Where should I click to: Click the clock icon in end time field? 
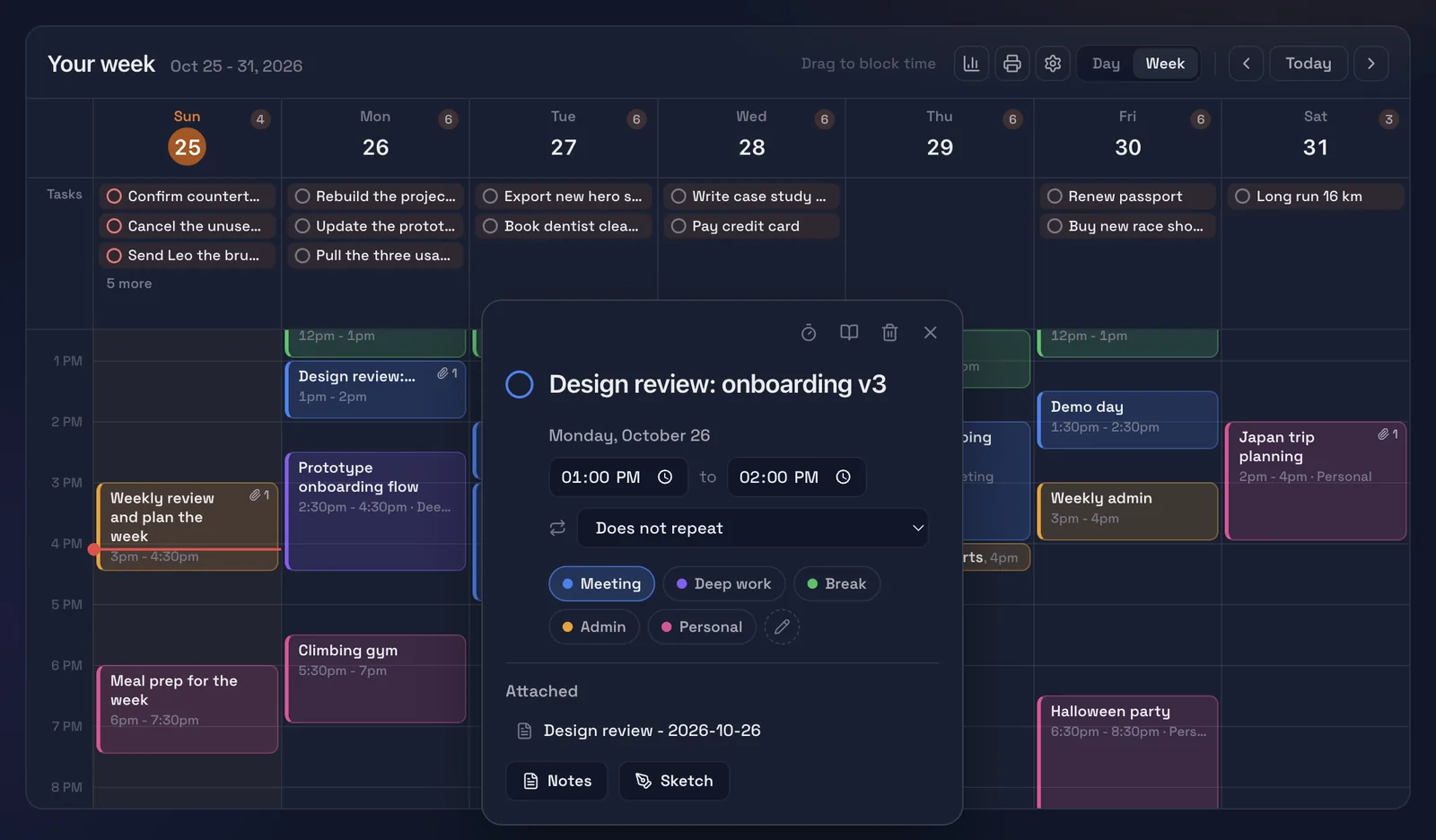pos(844,477)
